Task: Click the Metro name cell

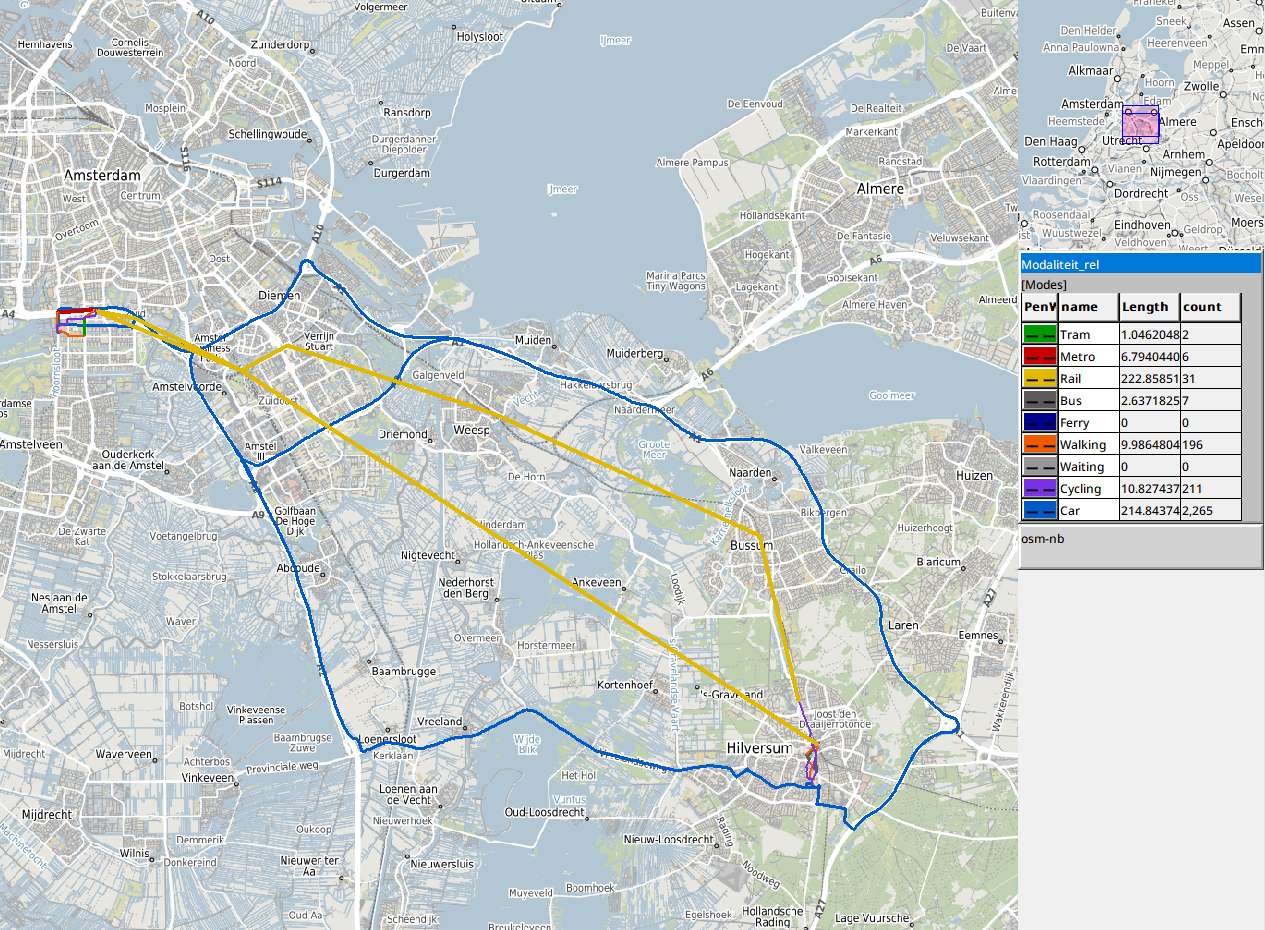Action: coord(1088,357)
